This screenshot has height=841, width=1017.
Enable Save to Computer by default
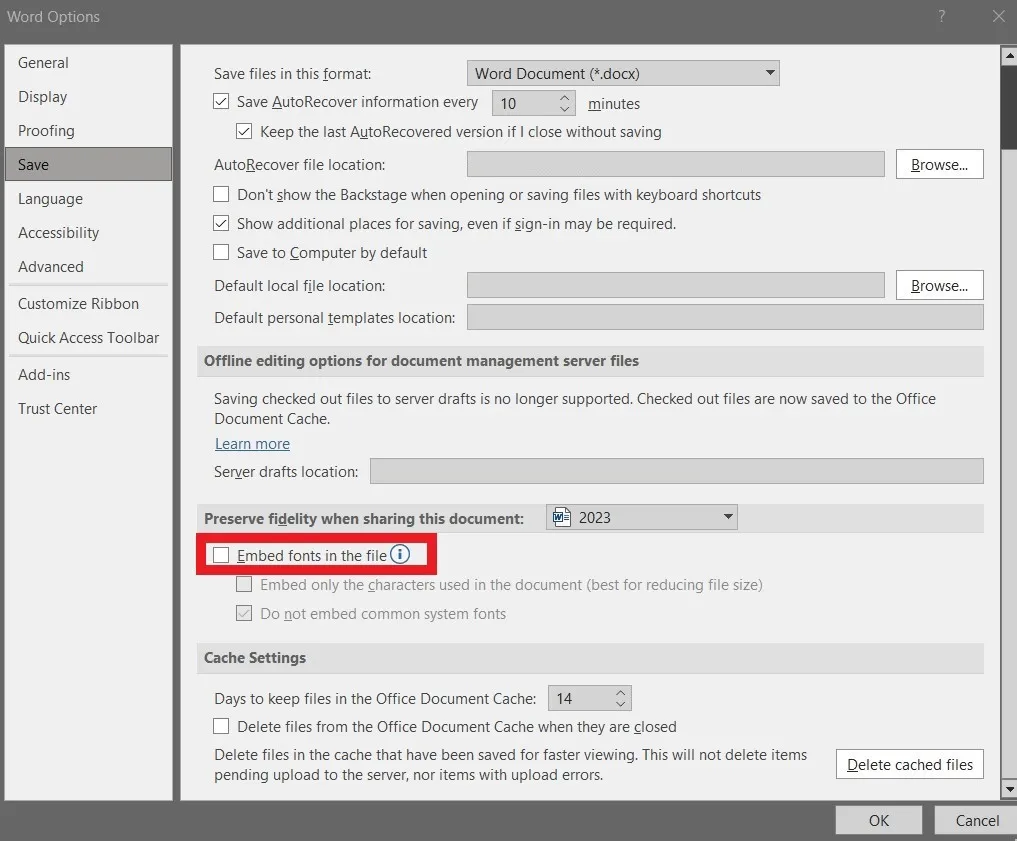[x=221, y=252]
